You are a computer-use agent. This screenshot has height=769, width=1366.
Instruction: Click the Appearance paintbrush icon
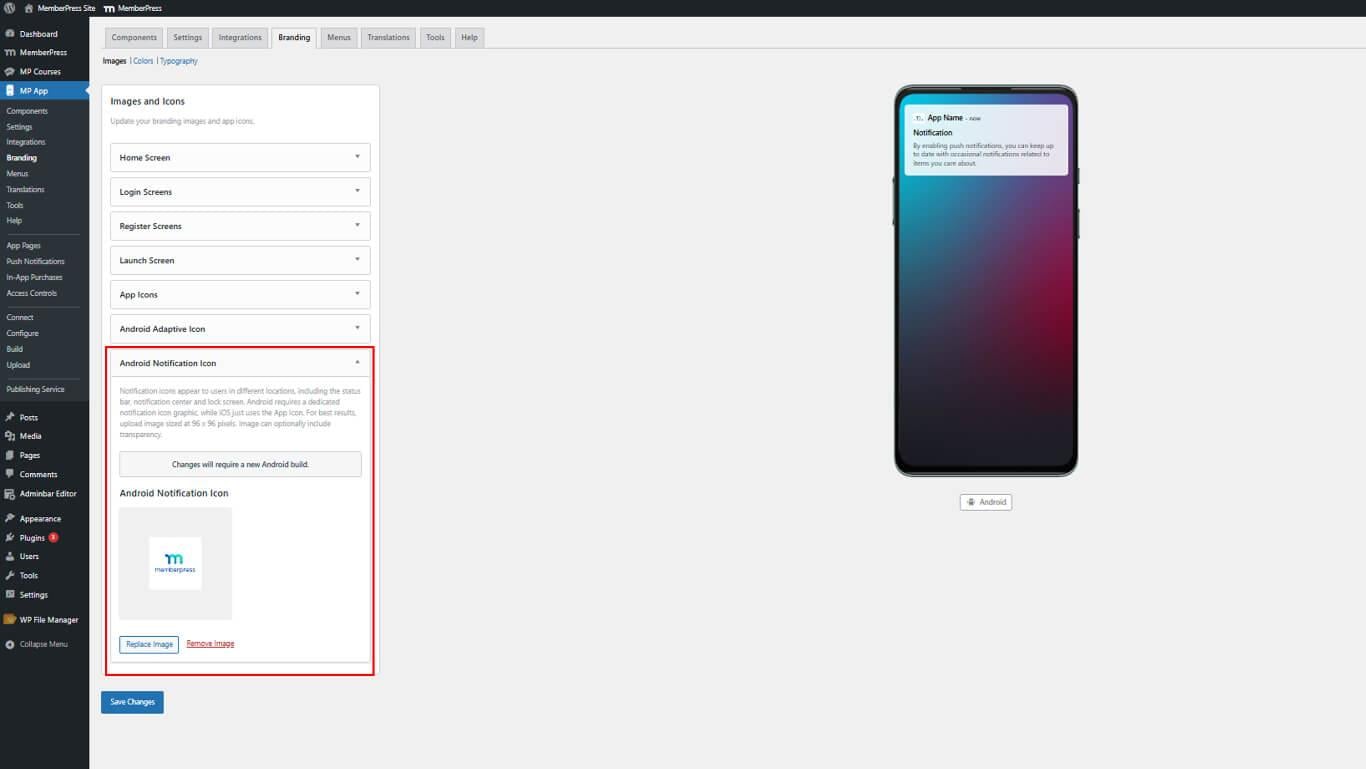[x=10, y=519]
